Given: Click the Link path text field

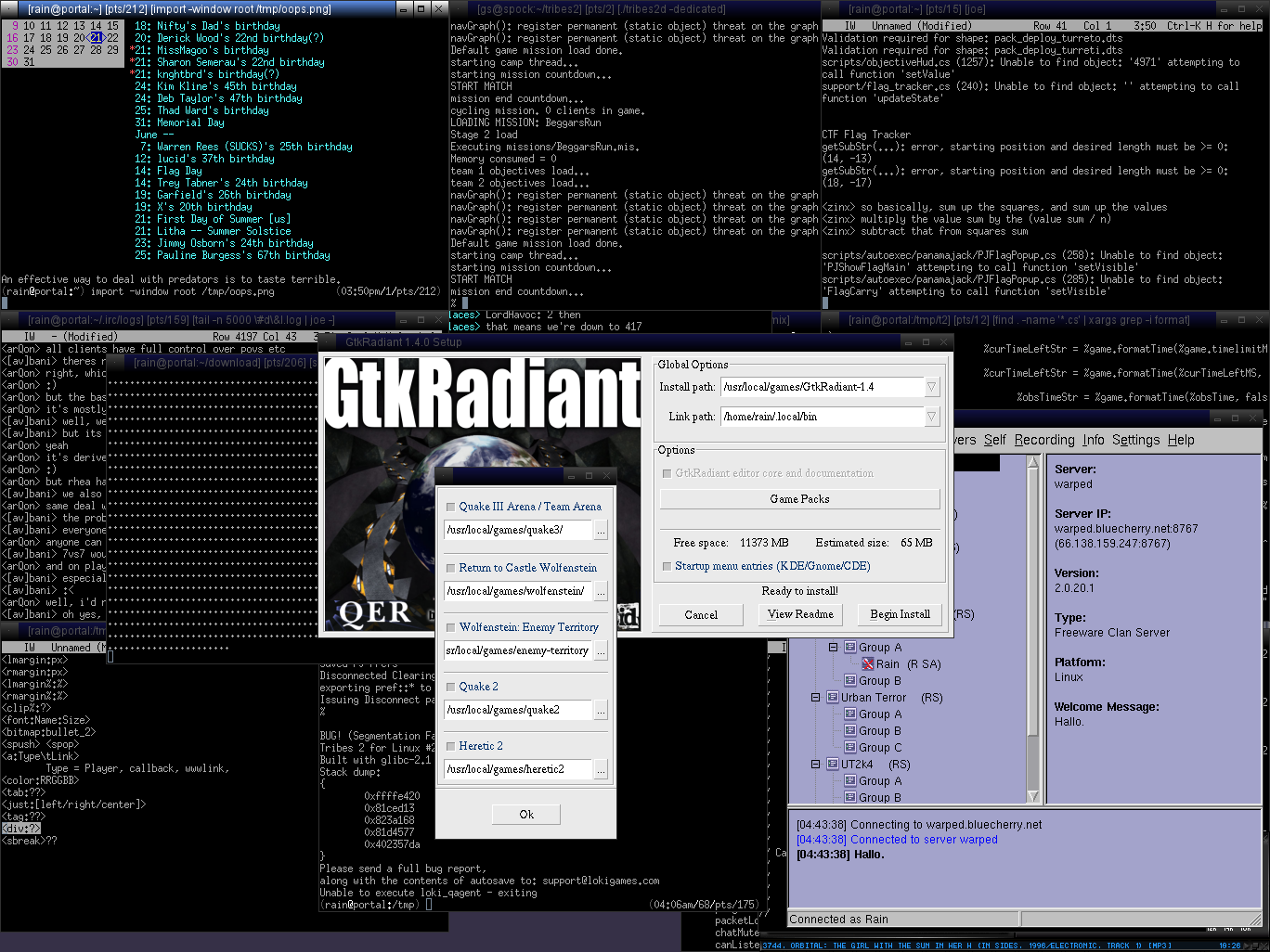Looking at the screenshot, I should (x=823, y=417).
